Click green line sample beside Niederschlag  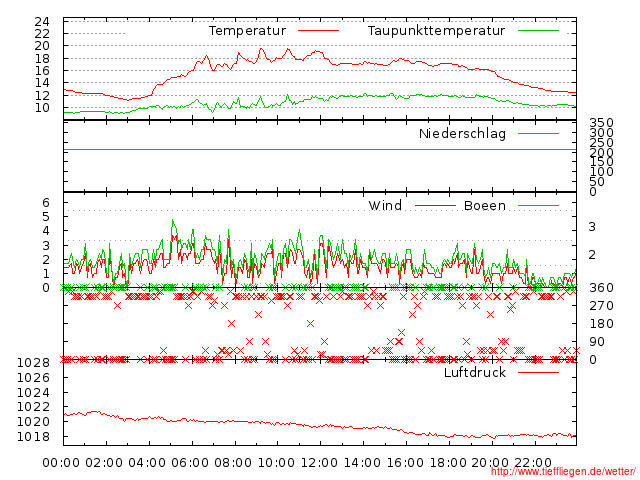(x=538, y=133)
